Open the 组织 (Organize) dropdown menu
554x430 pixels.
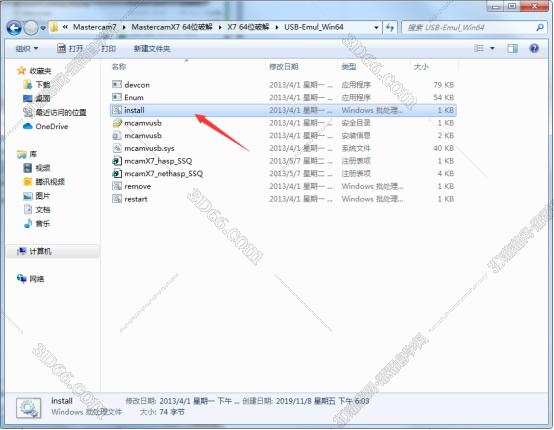coord(27,48)
